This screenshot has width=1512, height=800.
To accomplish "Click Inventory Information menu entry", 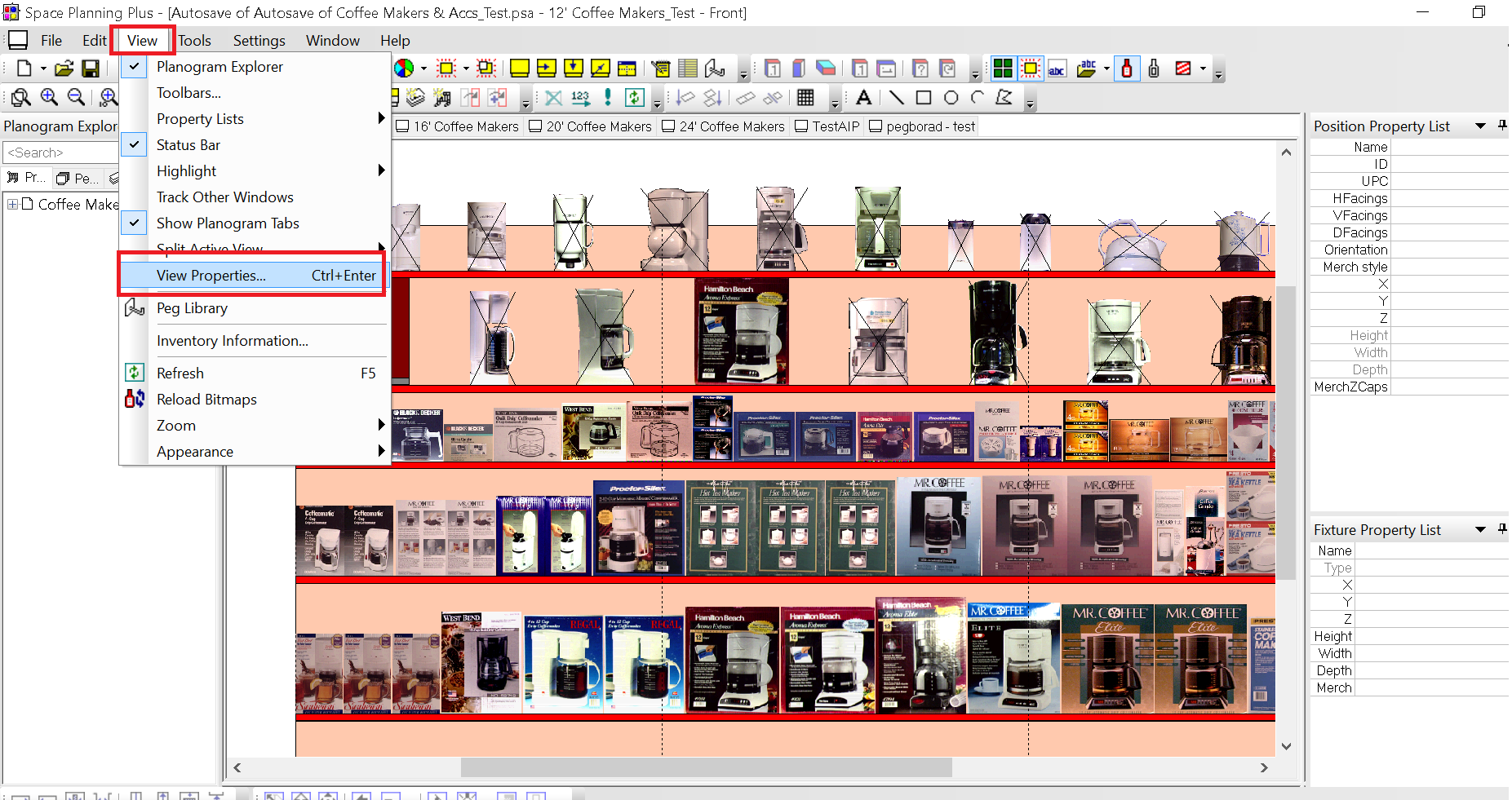I will point(232,341).
